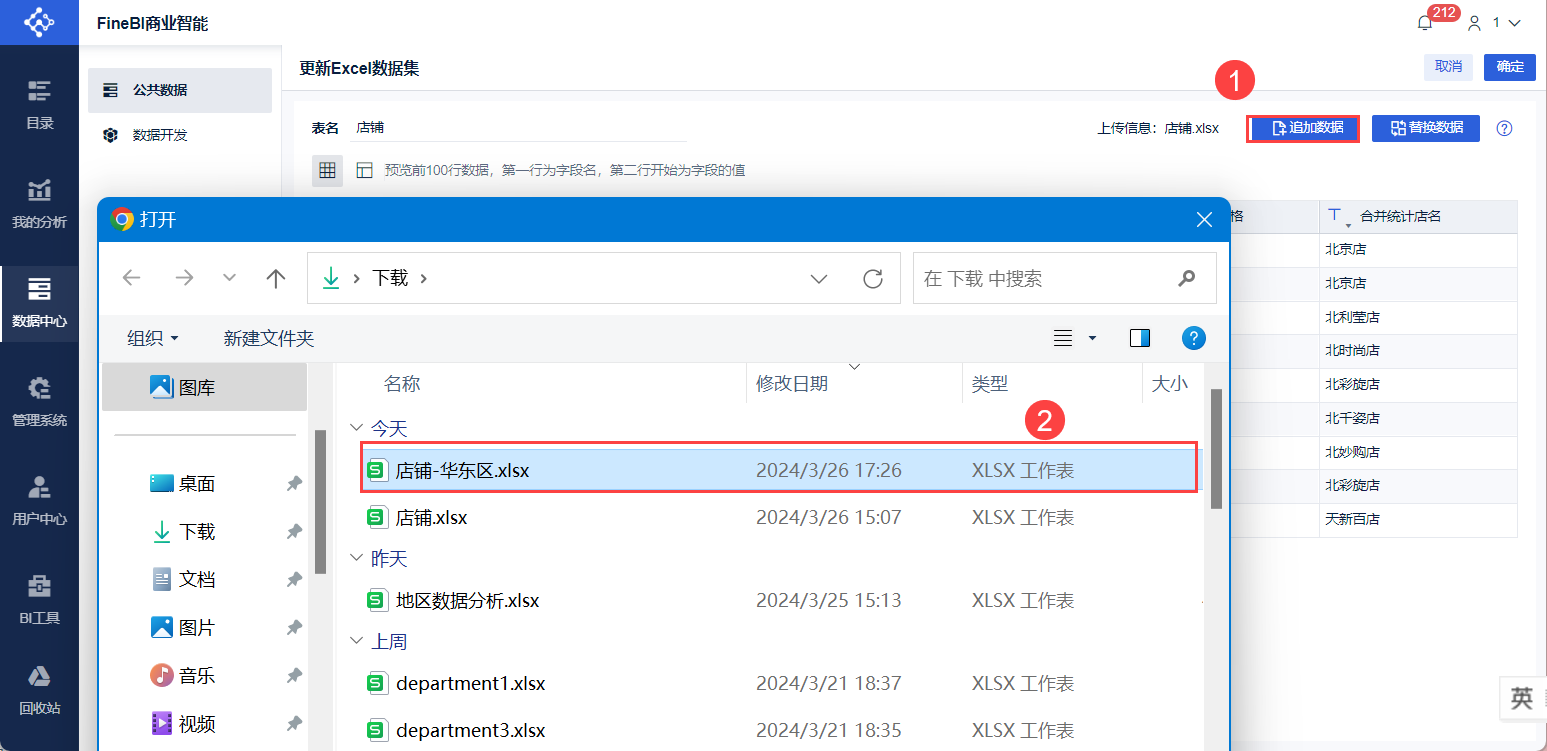Click the file list vertical scrollbar
This screenshot has width=1547, height=751.
coord(1216,449)
